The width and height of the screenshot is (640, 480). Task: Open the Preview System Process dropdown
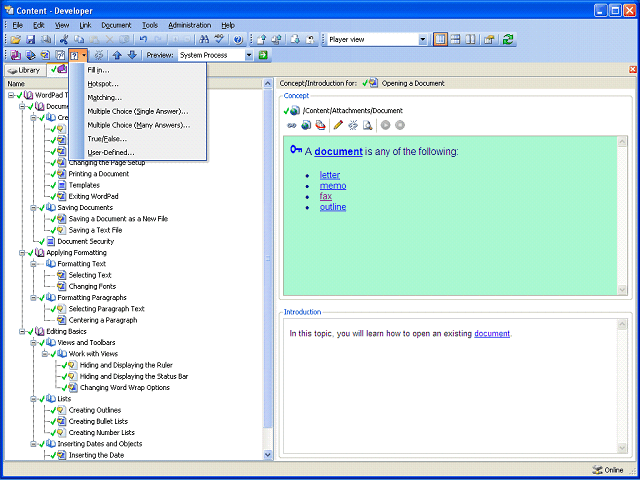click(249, 55)
